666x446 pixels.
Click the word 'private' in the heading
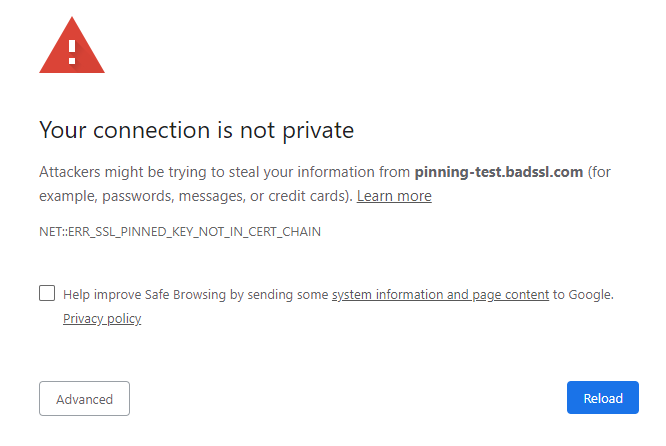(318, 130)
